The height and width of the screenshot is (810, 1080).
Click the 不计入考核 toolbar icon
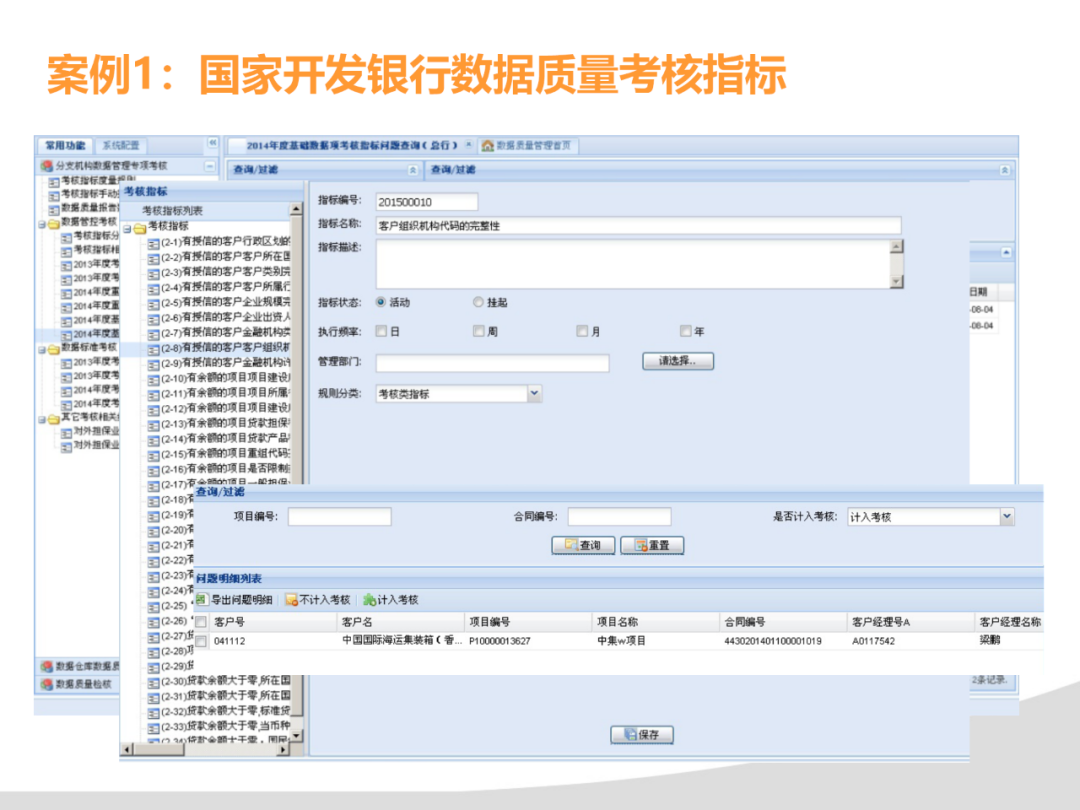tap(291, 600)
